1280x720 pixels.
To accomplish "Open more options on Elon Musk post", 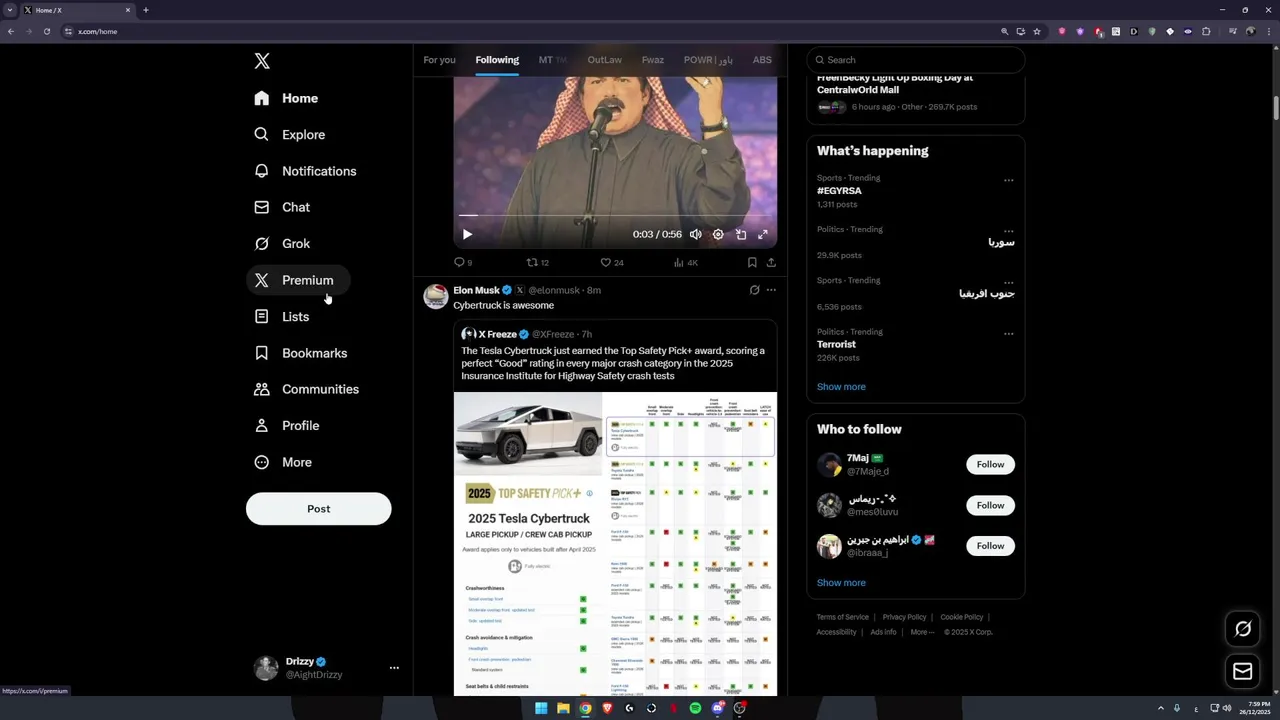I will pos(771,290).
